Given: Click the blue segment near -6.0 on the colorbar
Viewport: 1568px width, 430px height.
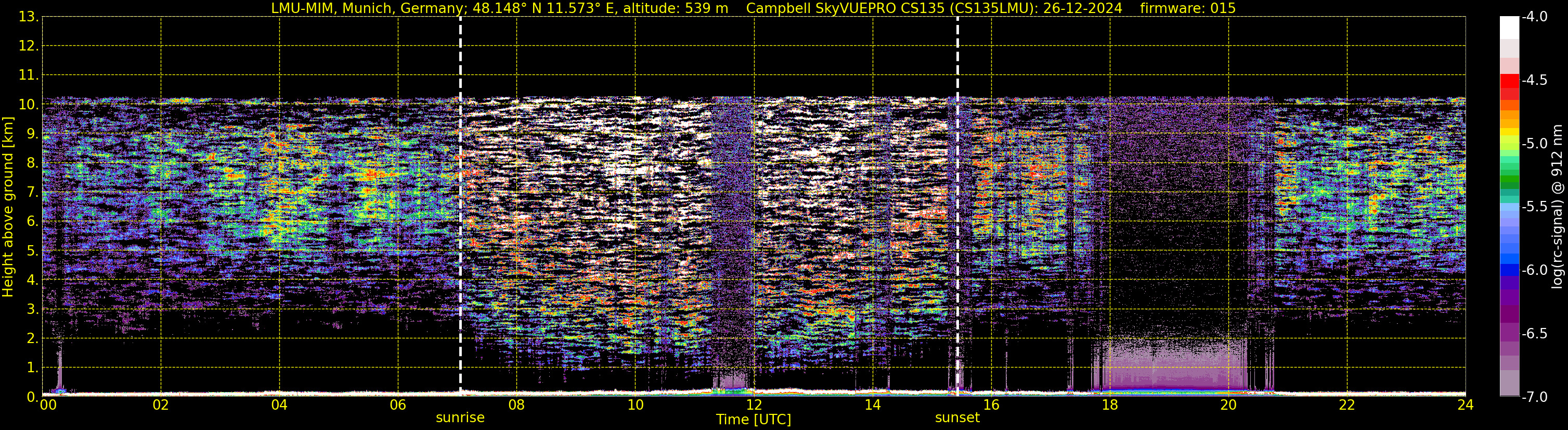Looking at the screenshot, I should click(1509, 270).
